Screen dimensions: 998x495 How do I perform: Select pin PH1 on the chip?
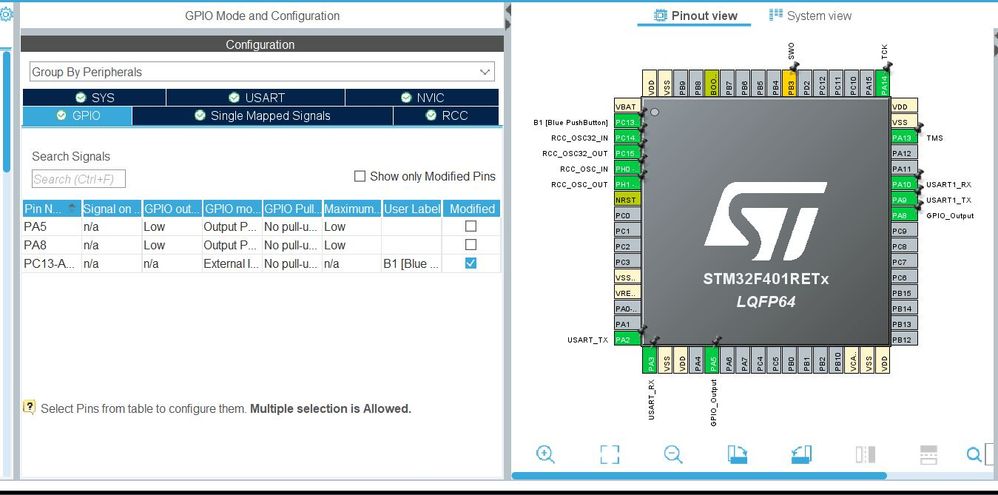(x=627, y=185)
